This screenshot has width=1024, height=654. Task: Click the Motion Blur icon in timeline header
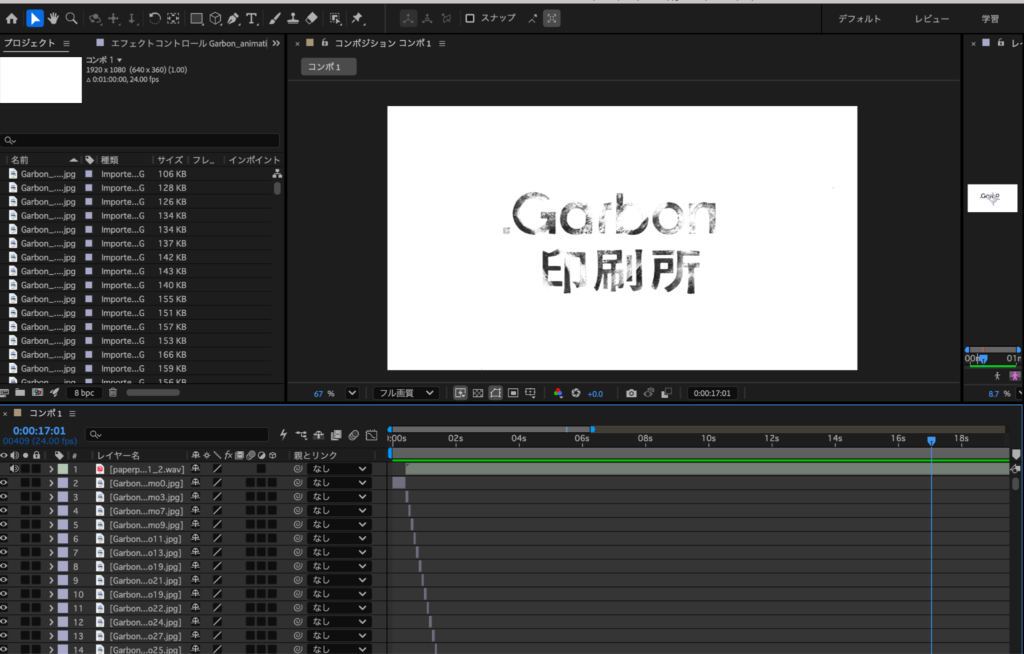click(x=353, y=434)
